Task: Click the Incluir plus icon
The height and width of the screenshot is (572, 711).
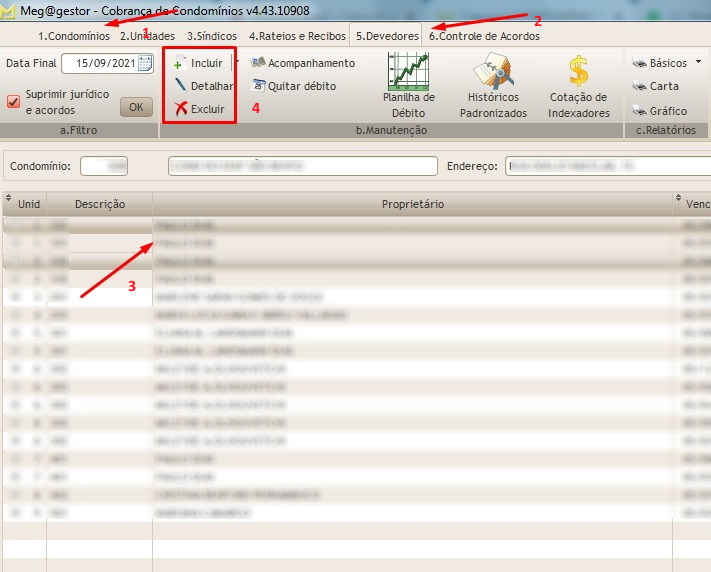Action: 180,63
